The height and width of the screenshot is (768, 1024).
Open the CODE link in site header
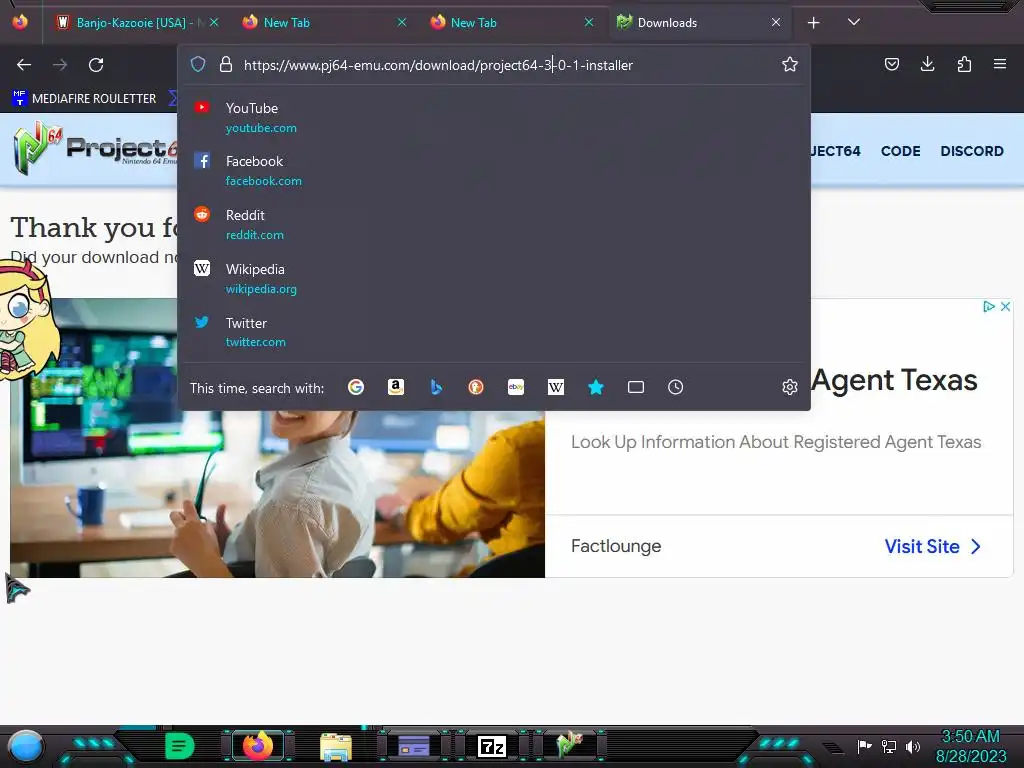coord(901,151)
